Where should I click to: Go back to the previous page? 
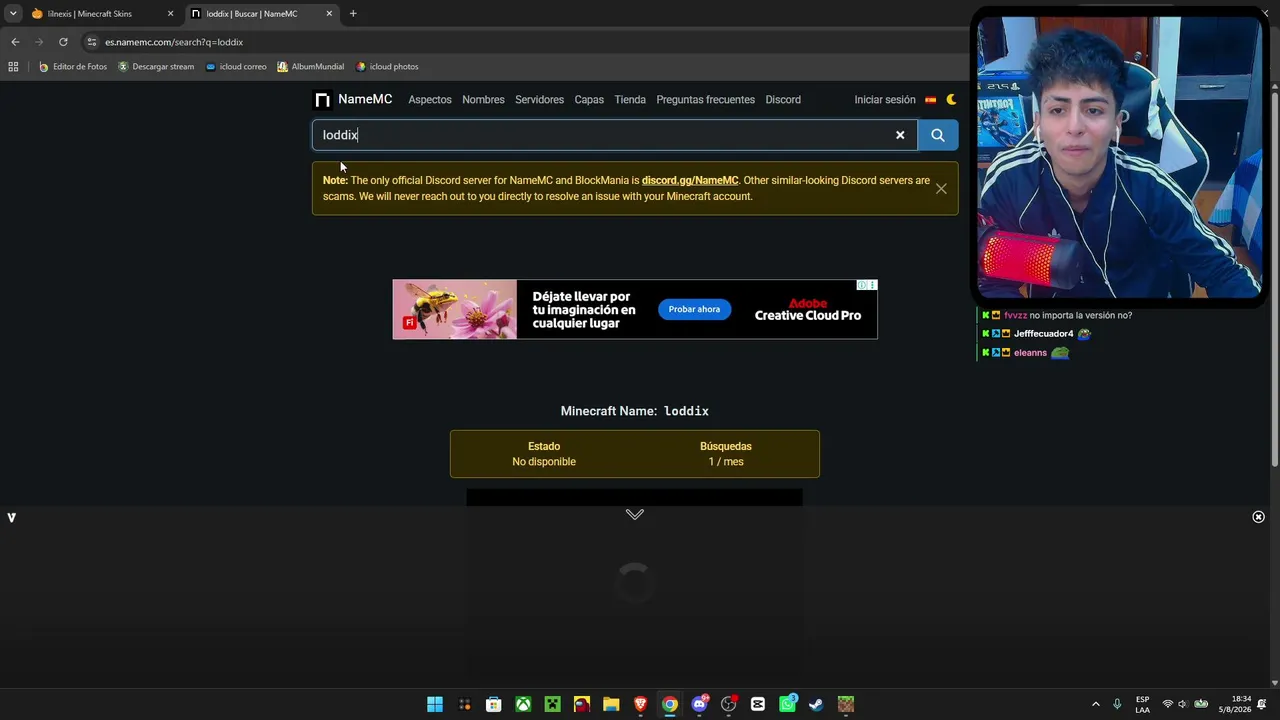[x=15, y=42]
